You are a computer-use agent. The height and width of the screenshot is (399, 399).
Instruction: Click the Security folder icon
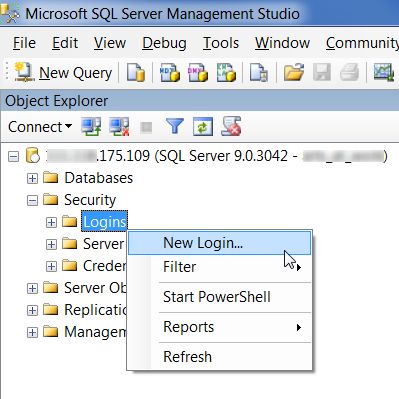[51, 200]
